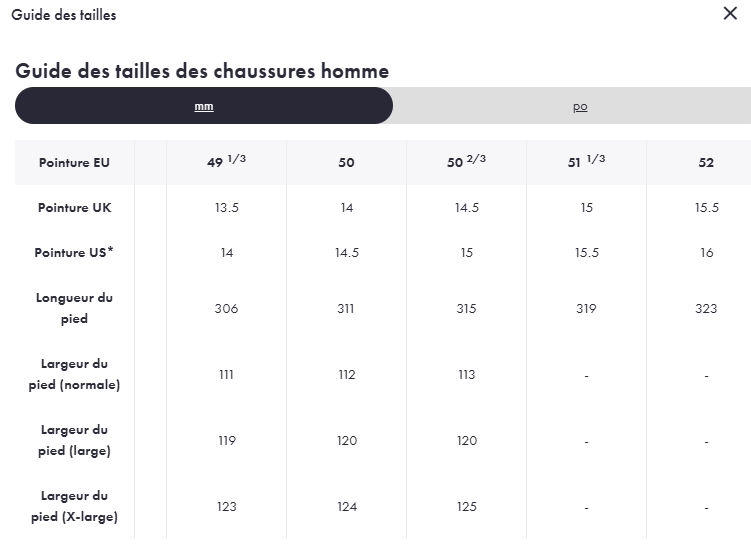Click the Pointure UK row label
Viewport: 751px width, 550px height.
pyautogui.click(x=74, y=208)
